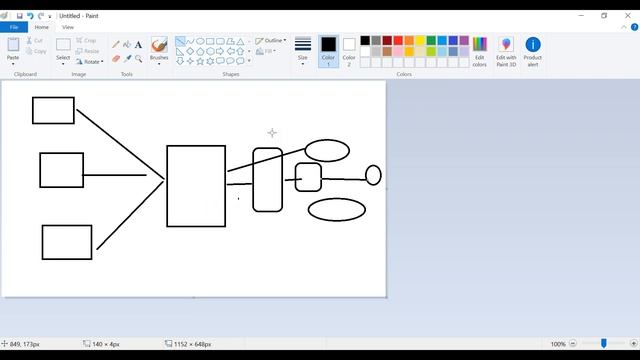Click Edit with Paint 3D
This screenshot has width=640, height=360.
pos(506,51)
